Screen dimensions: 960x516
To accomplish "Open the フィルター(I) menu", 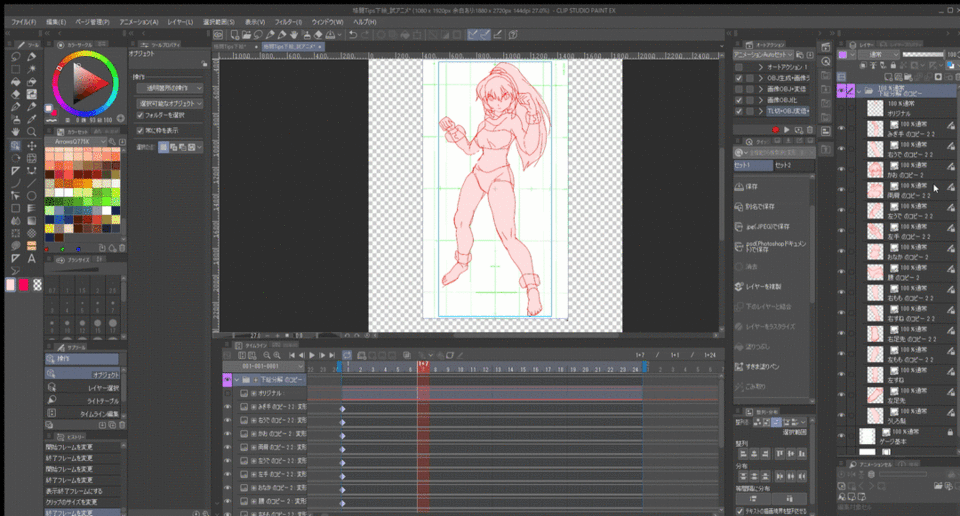I will pos(287,21).
